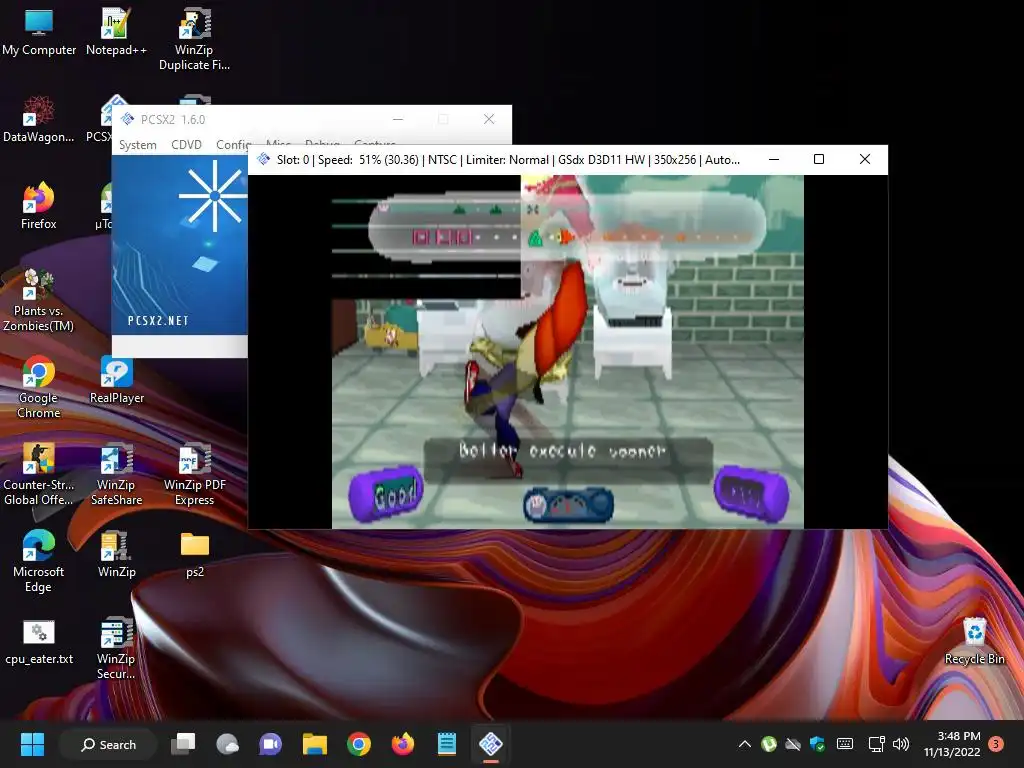
Task: Open Windows Security tray icon
Action: [817, 744]
